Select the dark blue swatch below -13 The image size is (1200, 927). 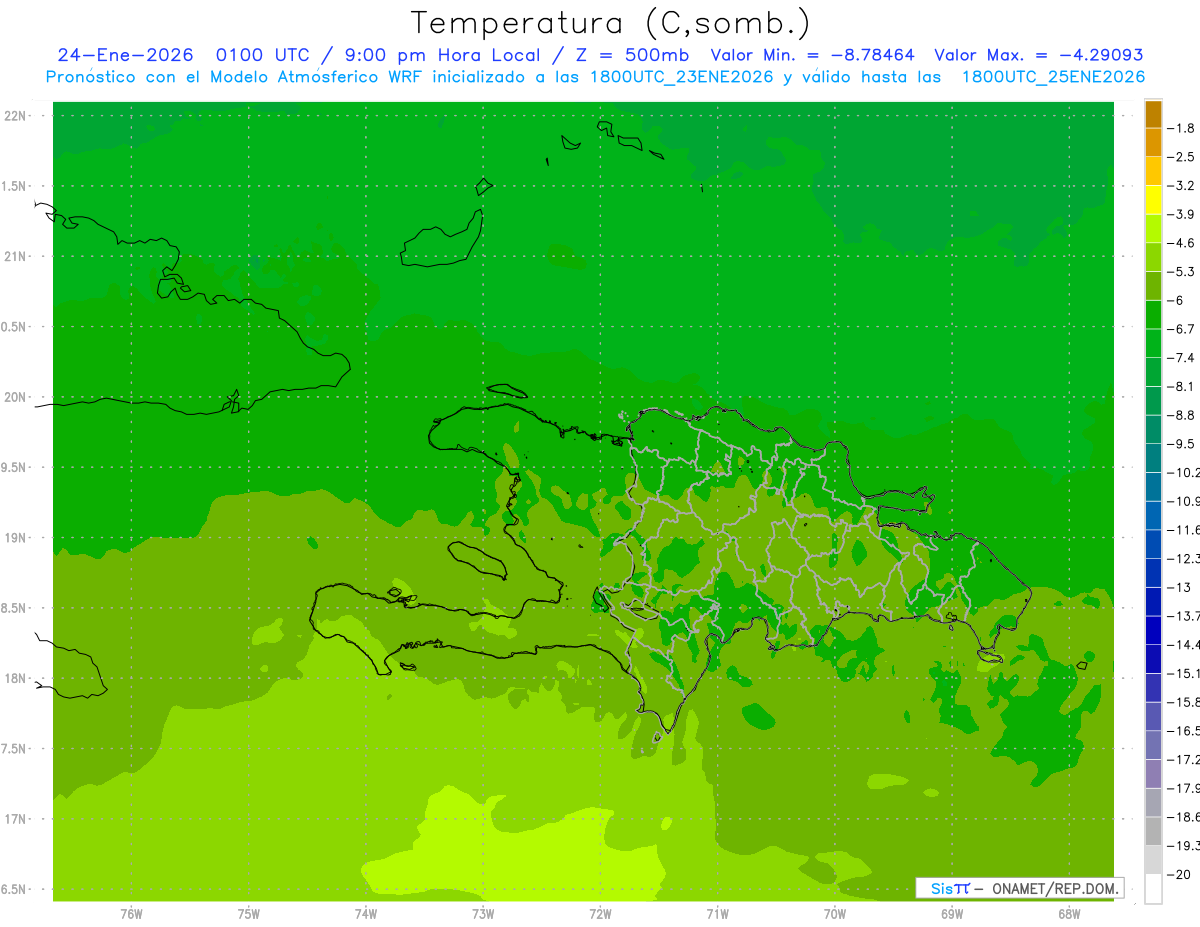coord(1153,602)
